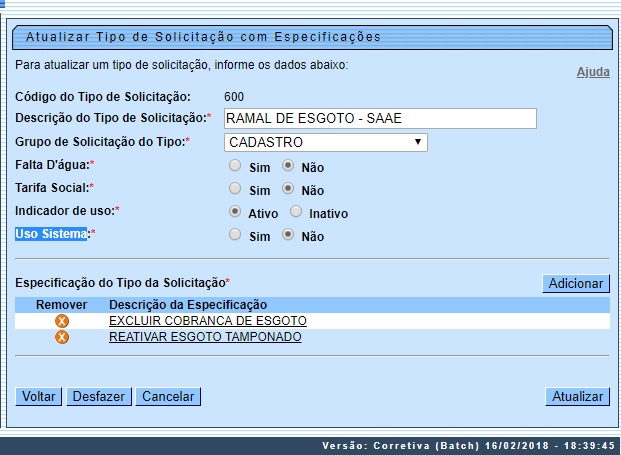The height and width of the screenshot is (455, 621).
Task: Choose Não for Tarifa Social
Action: click(287, 188)
